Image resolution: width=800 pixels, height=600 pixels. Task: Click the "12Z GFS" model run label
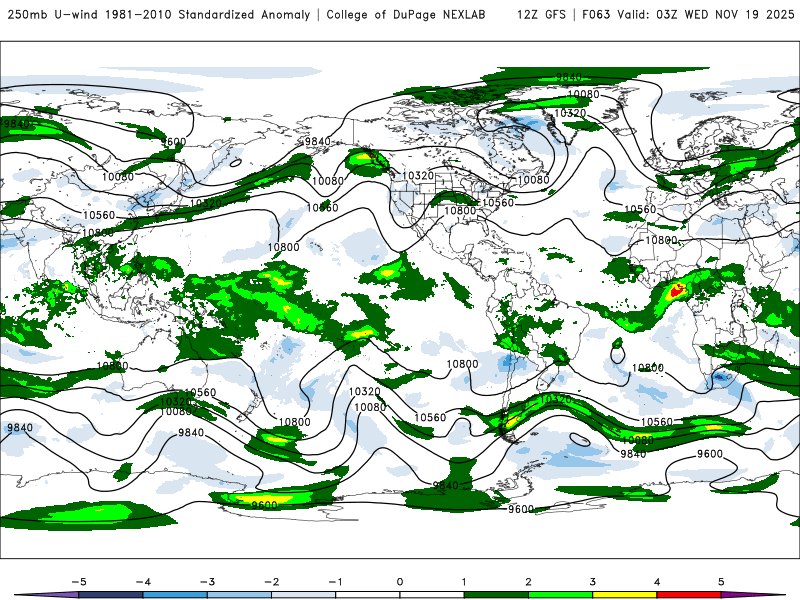click(x=541, y=14)
